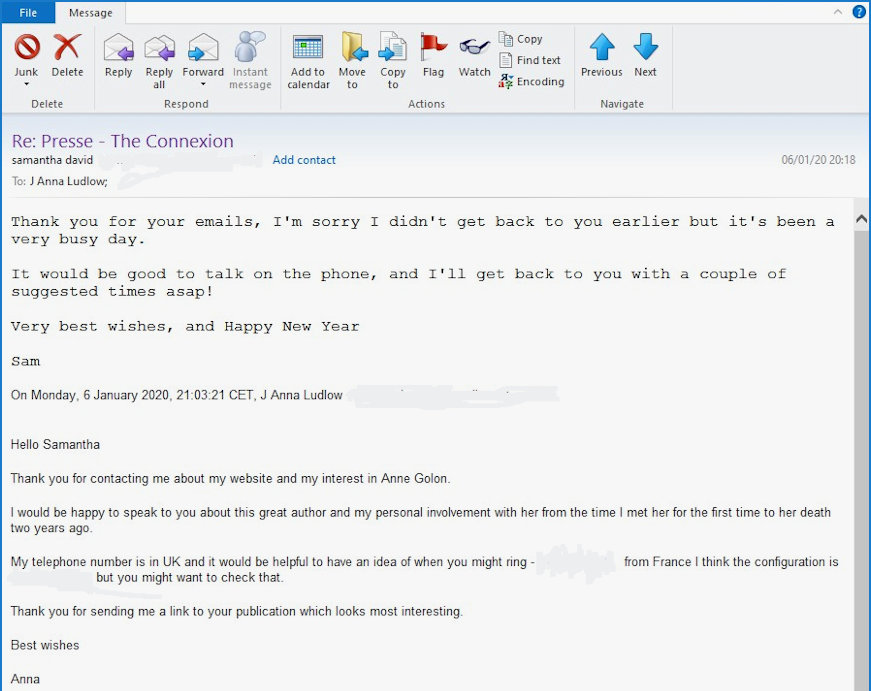
Task: Click Find text in the Actions group
Action: [x=530, y=60]
